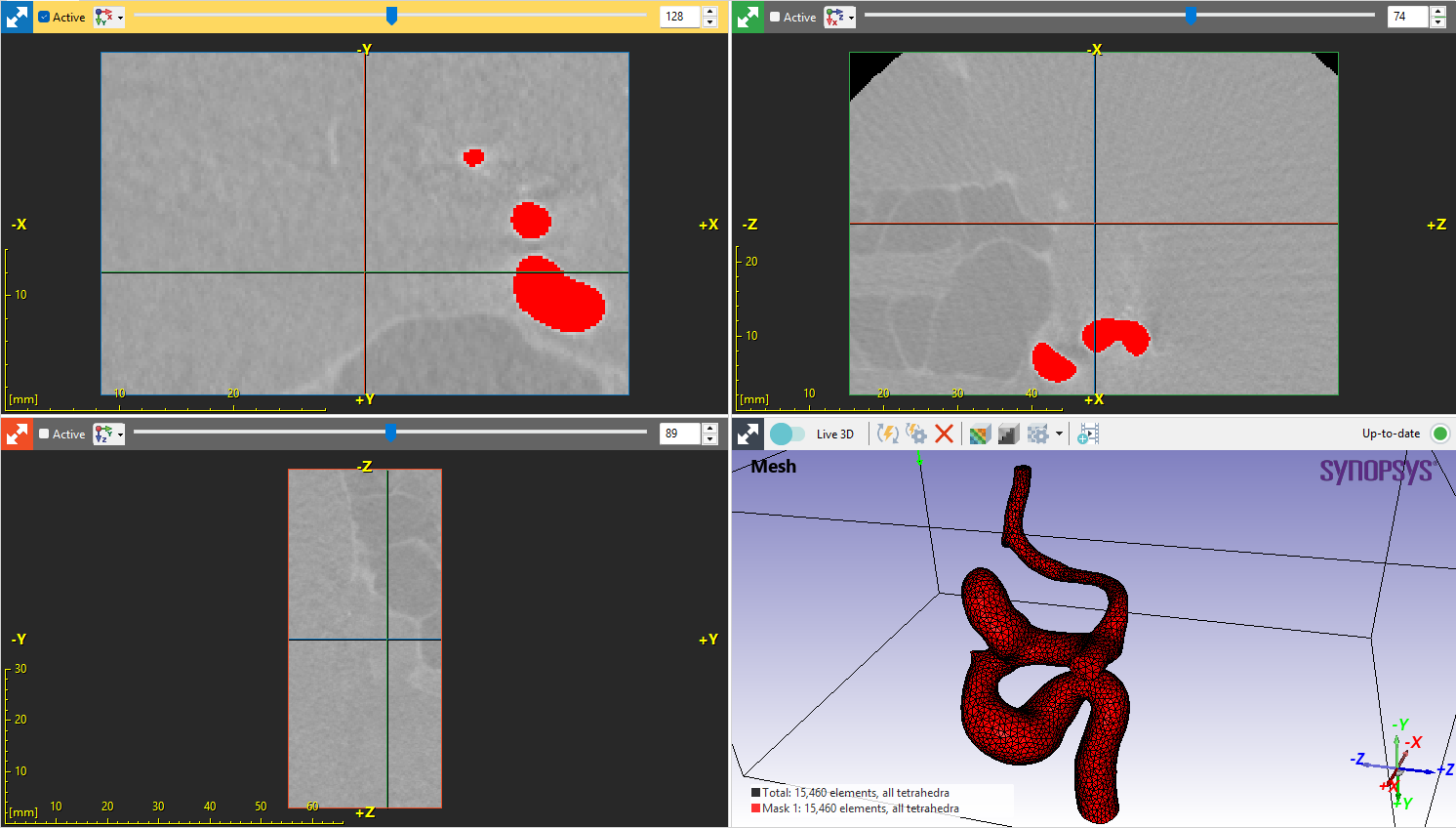
Task: Check the Active checkbox in bottom-left view
Action: tap(44, 434)
